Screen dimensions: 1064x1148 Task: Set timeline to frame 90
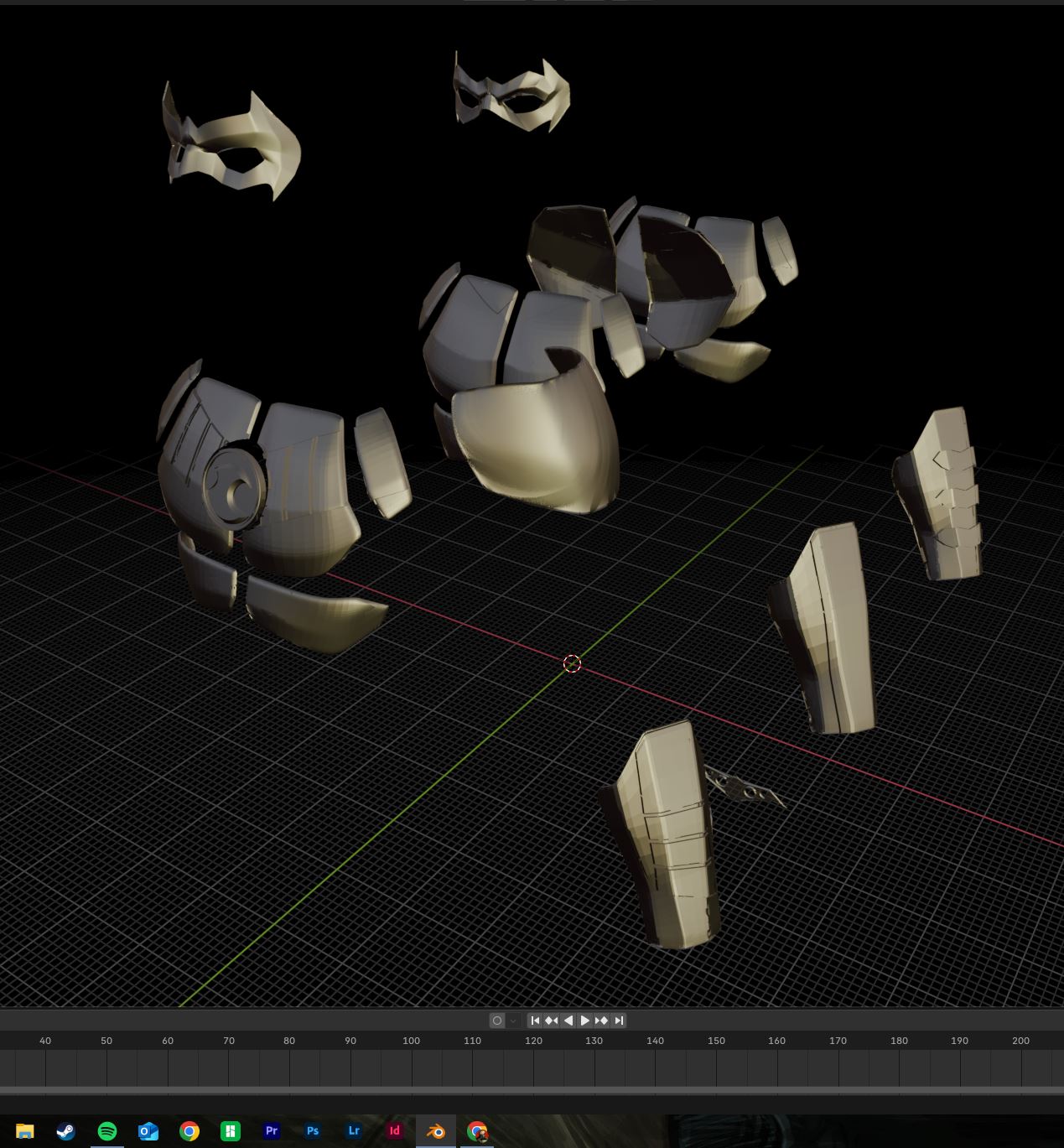pos(350,1041)
